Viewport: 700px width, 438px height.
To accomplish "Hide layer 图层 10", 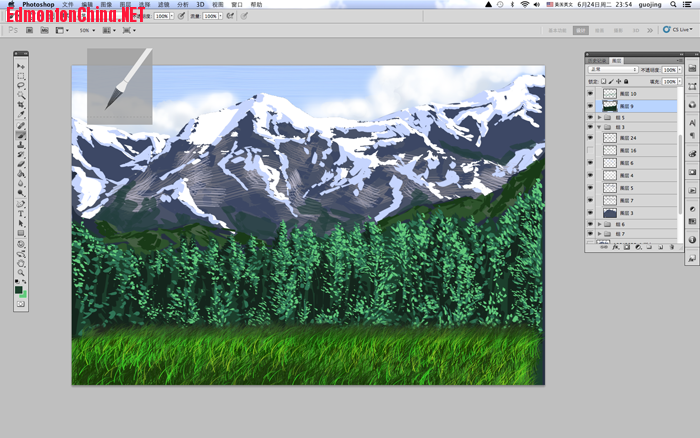I will click(x=590, y=94).
